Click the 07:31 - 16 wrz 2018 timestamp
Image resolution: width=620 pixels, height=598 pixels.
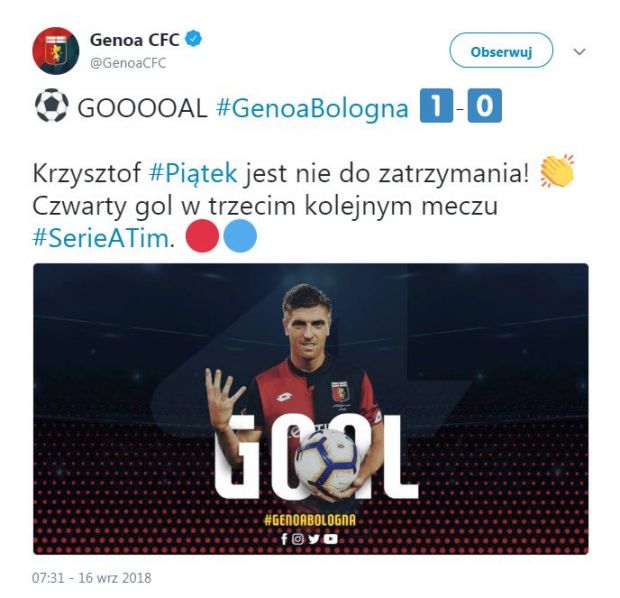pyautogui.click(x=92, y=578)
